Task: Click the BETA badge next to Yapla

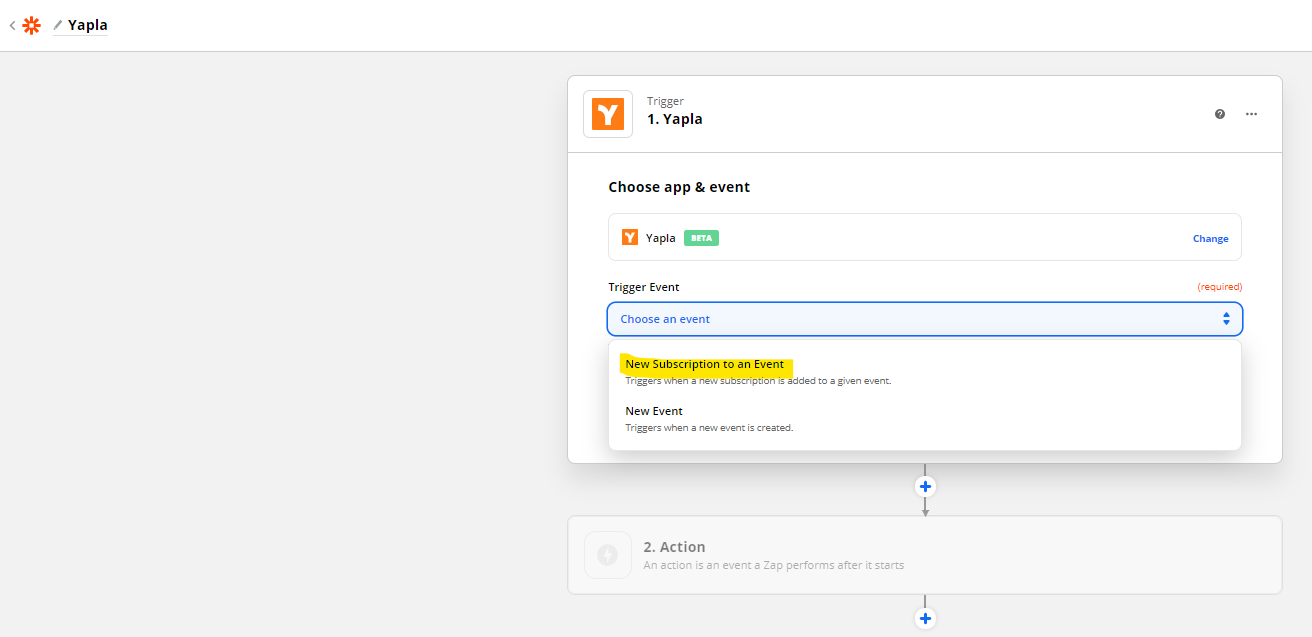Action: pyautogui.click(x=700, y=237)
